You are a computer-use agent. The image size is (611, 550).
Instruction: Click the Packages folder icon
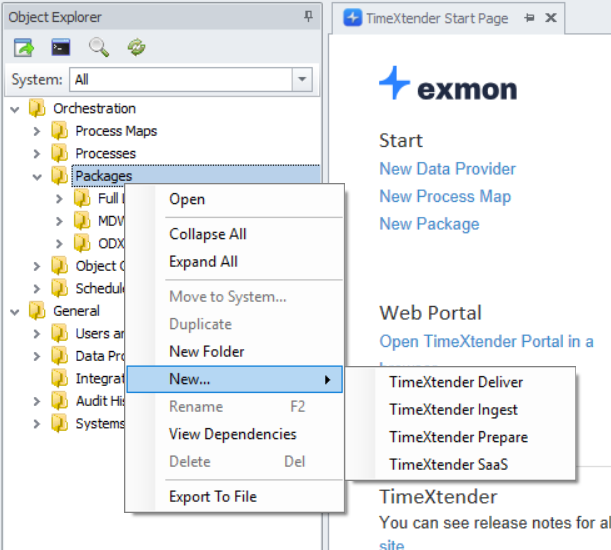(x=59, y=176)
